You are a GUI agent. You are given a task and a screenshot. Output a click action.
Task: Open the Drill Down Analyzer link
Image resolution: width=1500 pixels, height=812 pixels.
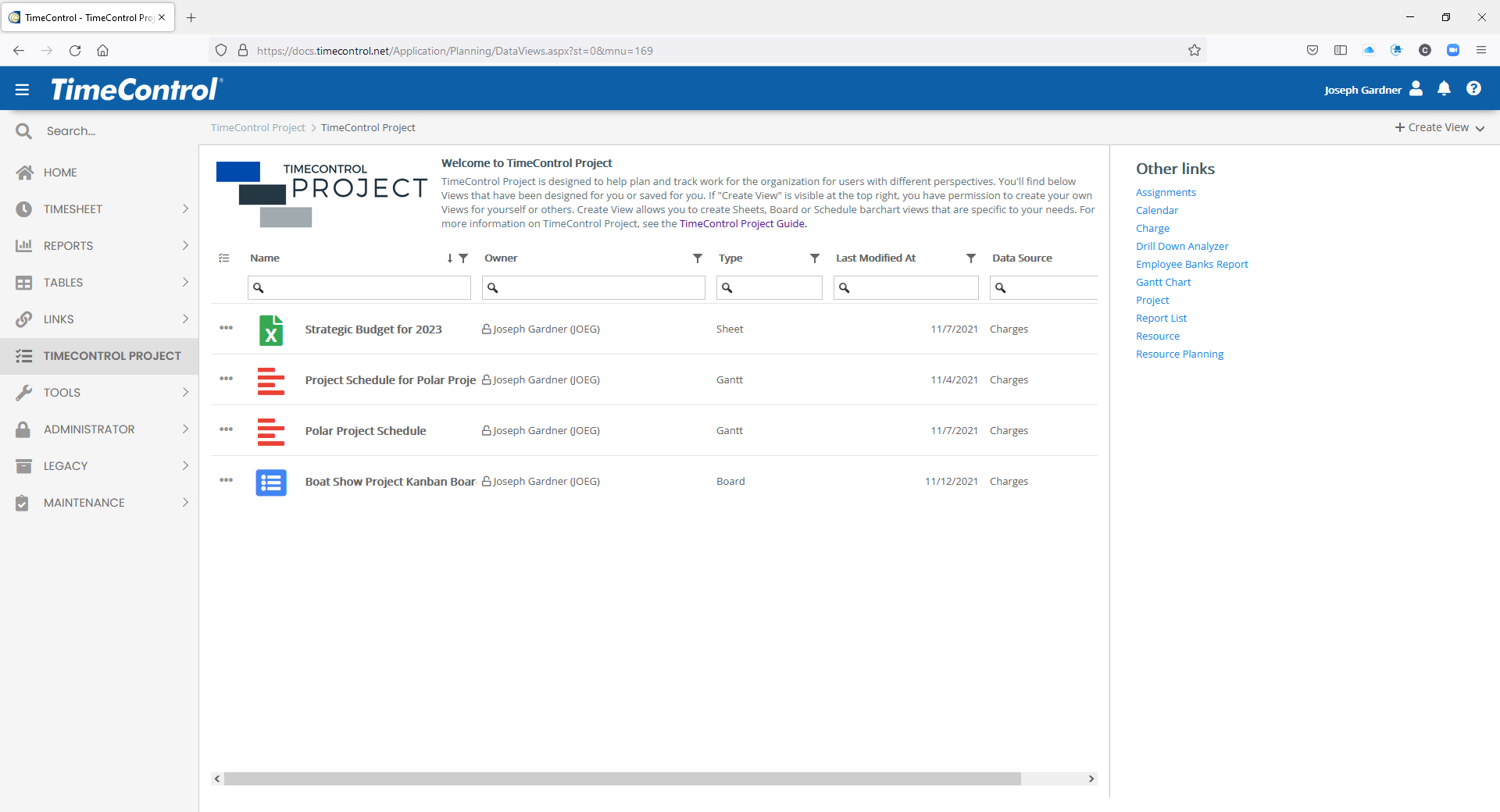(1182, 247)
